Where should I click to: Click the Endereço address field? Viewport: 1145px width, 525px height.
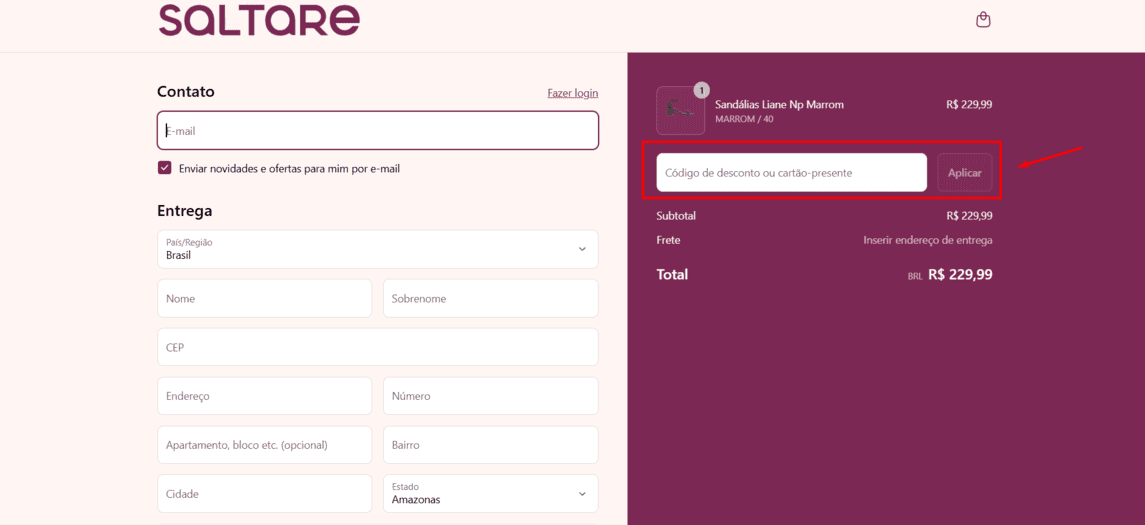coord(264,396)
